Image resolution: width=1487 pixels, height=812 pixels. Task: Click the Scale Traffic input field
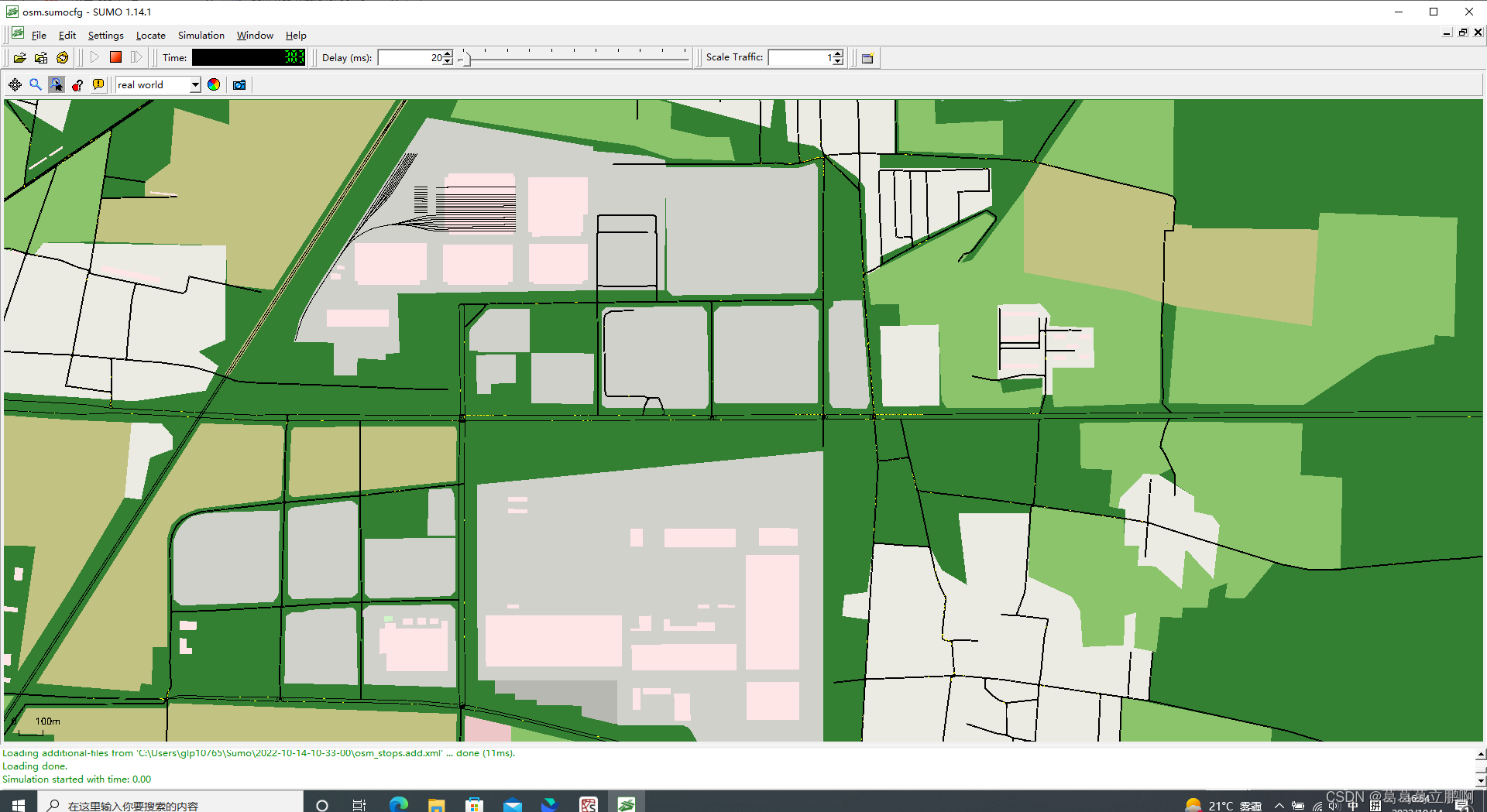[800, 58]
